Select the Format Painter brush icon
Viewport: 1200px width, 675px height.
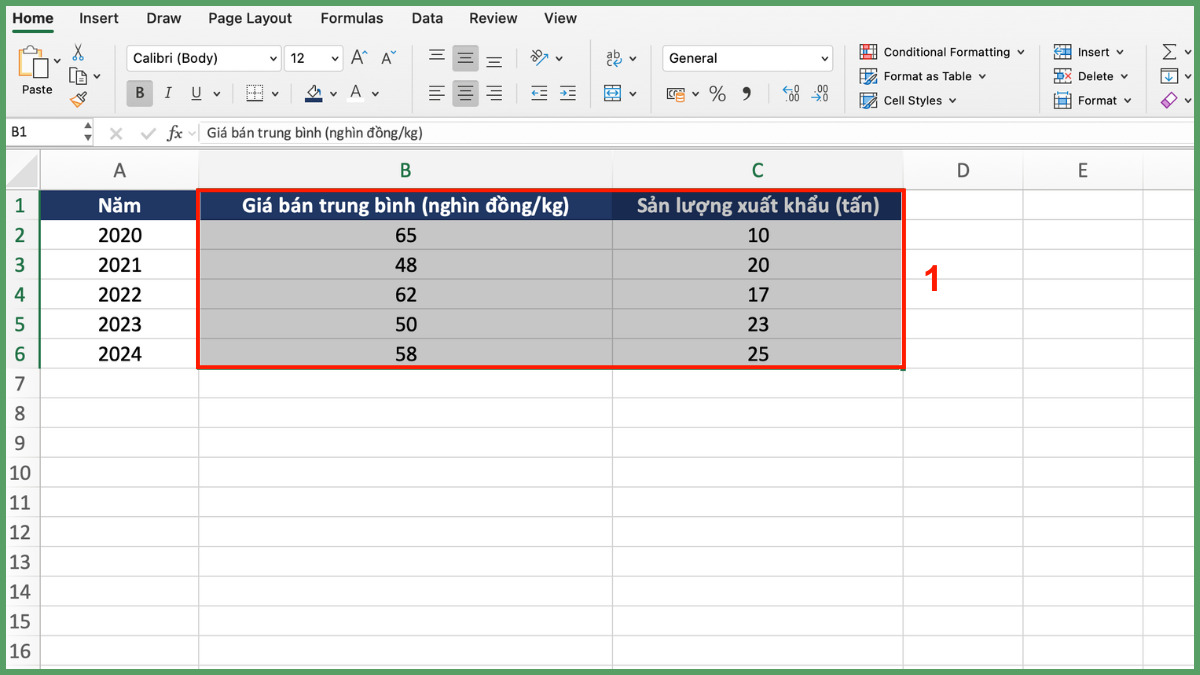point(78,99)
